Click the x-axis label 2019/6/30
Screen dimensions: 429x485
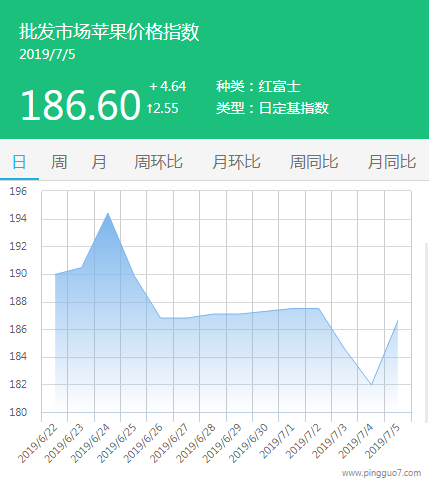(248, 443)
